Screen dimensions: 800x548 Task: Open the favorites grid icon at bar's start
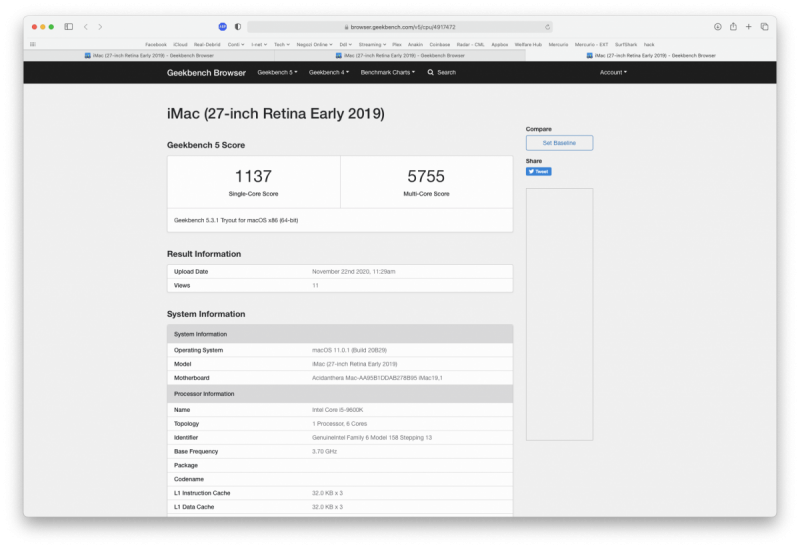(x=33, y=44)
